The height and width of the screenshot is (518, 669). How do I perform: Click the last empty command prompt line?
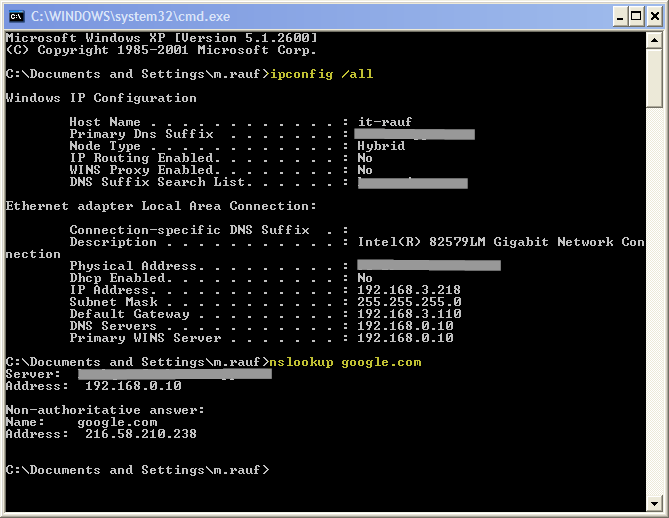coord(137,470)
